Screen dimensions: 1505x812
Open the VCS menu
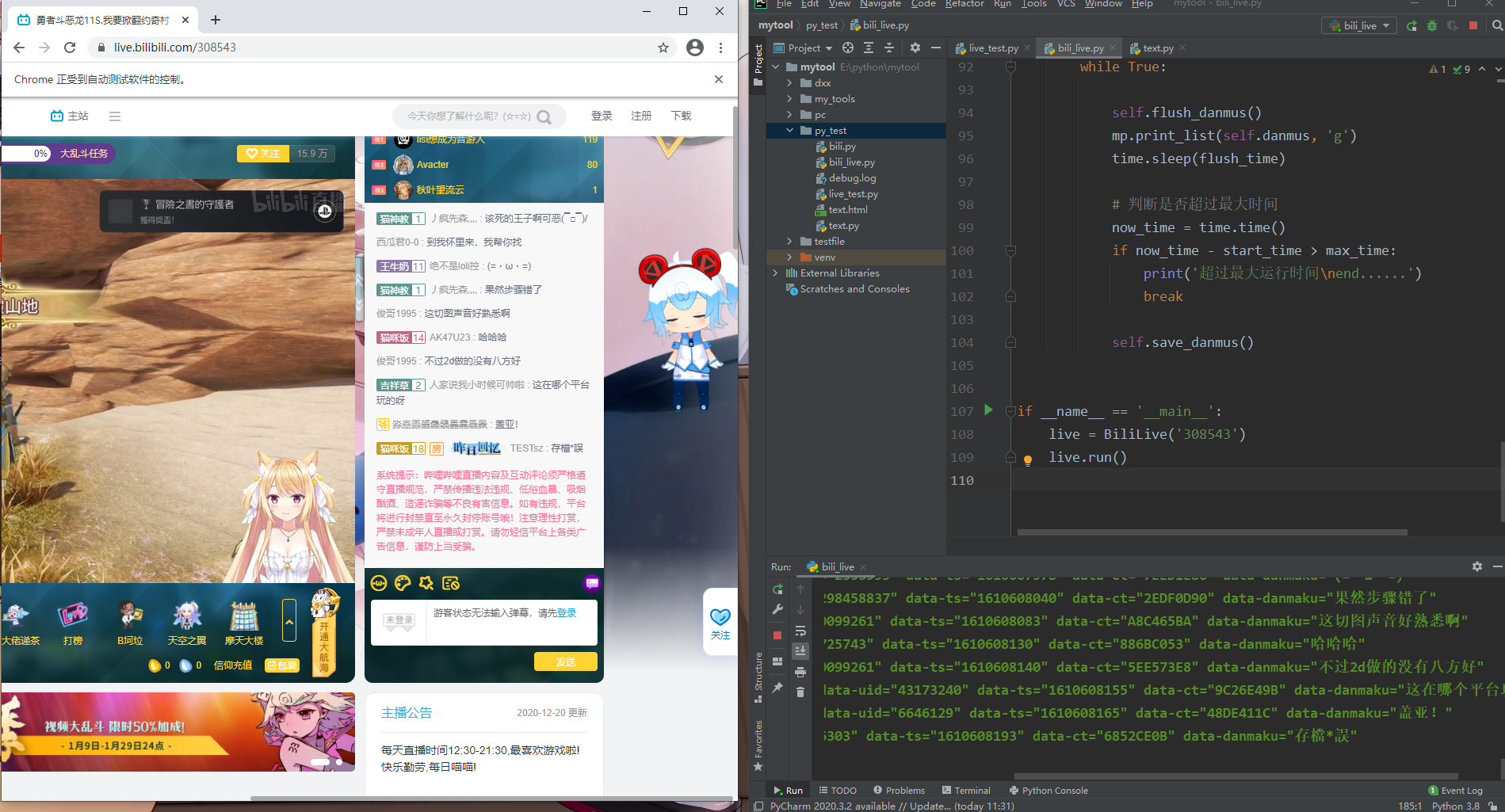1066,4
